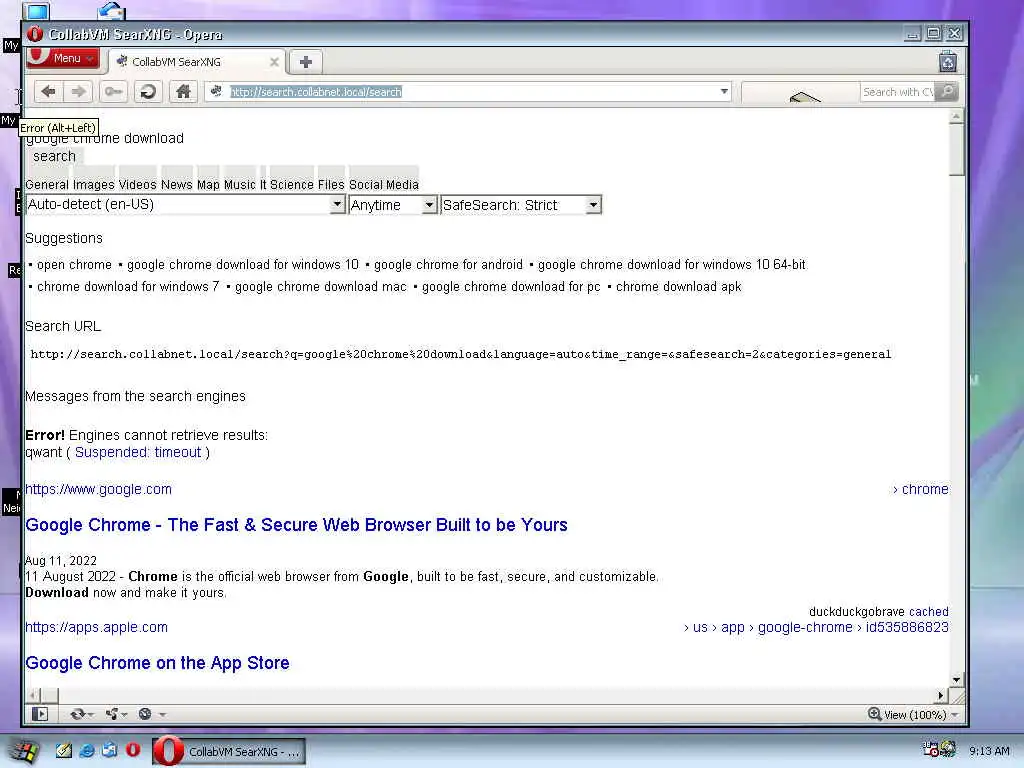The height and width of the screenshot is (768, 1024).
Task: Click the magnifier search button in toolbar
Action: pyautogui.click(x=946, y=91)
